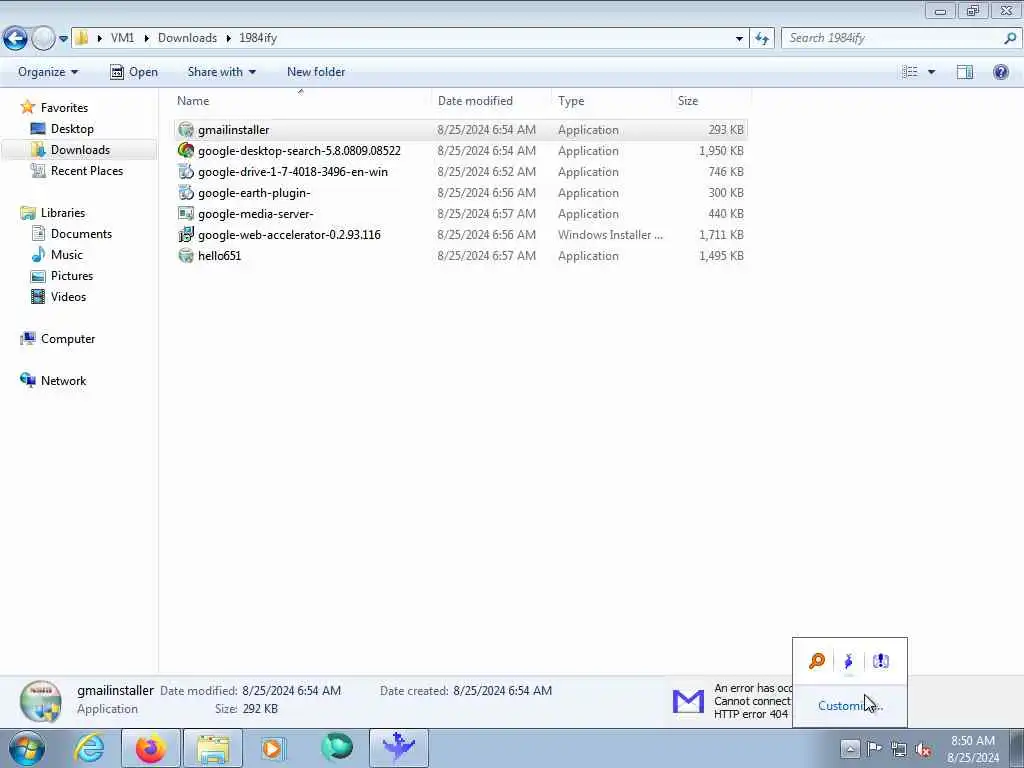
Task: Click the large gmailinstaller icon in the details pane
Action: (40, 701)
